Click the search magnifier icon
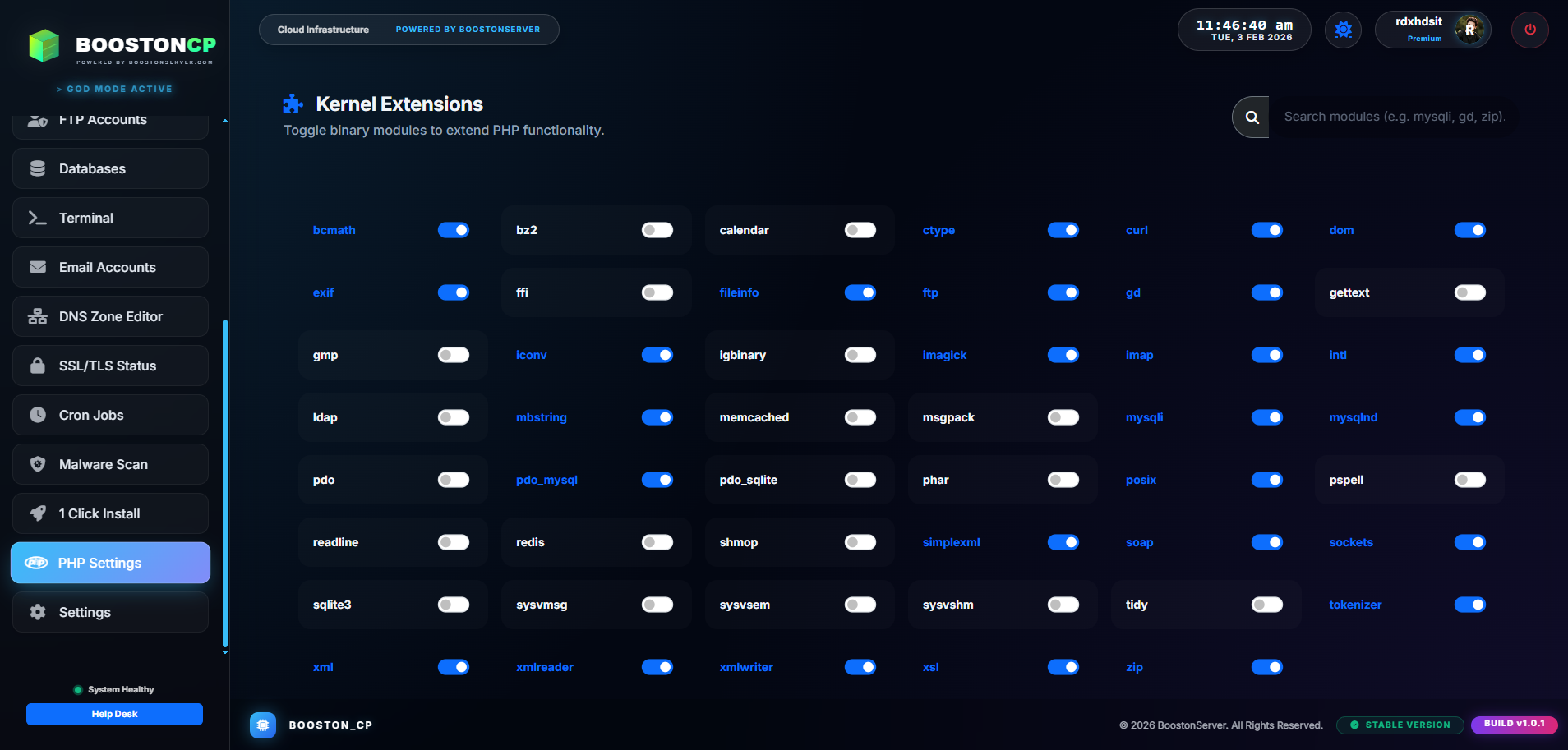Screen dimensions: 1568x750 pos(1250,117)
